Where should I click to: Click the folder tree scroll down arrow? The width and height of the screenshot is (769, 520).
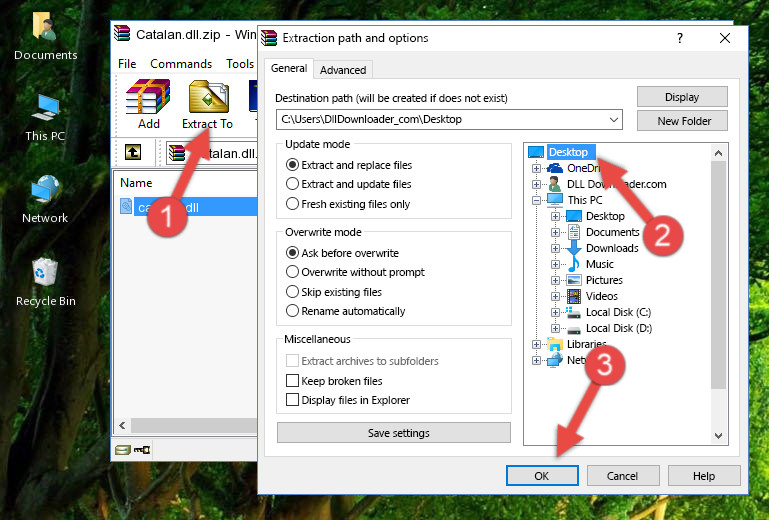pos(718,436)
